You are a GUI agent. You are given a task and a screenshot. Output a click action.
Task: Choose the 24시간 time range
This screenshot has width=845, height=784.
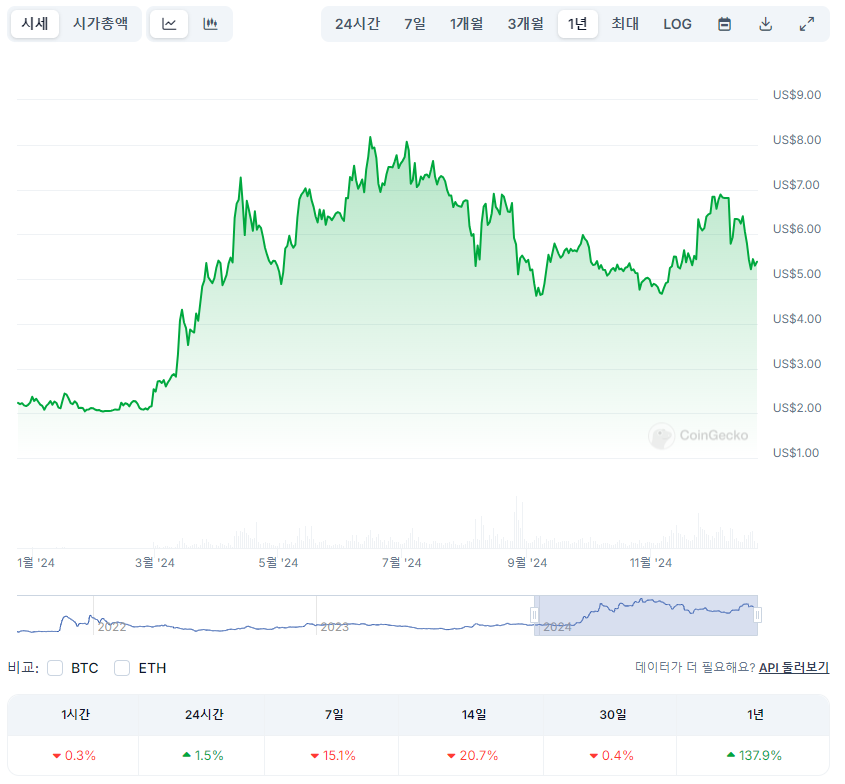pyautogui.click(x=357, y=24)
